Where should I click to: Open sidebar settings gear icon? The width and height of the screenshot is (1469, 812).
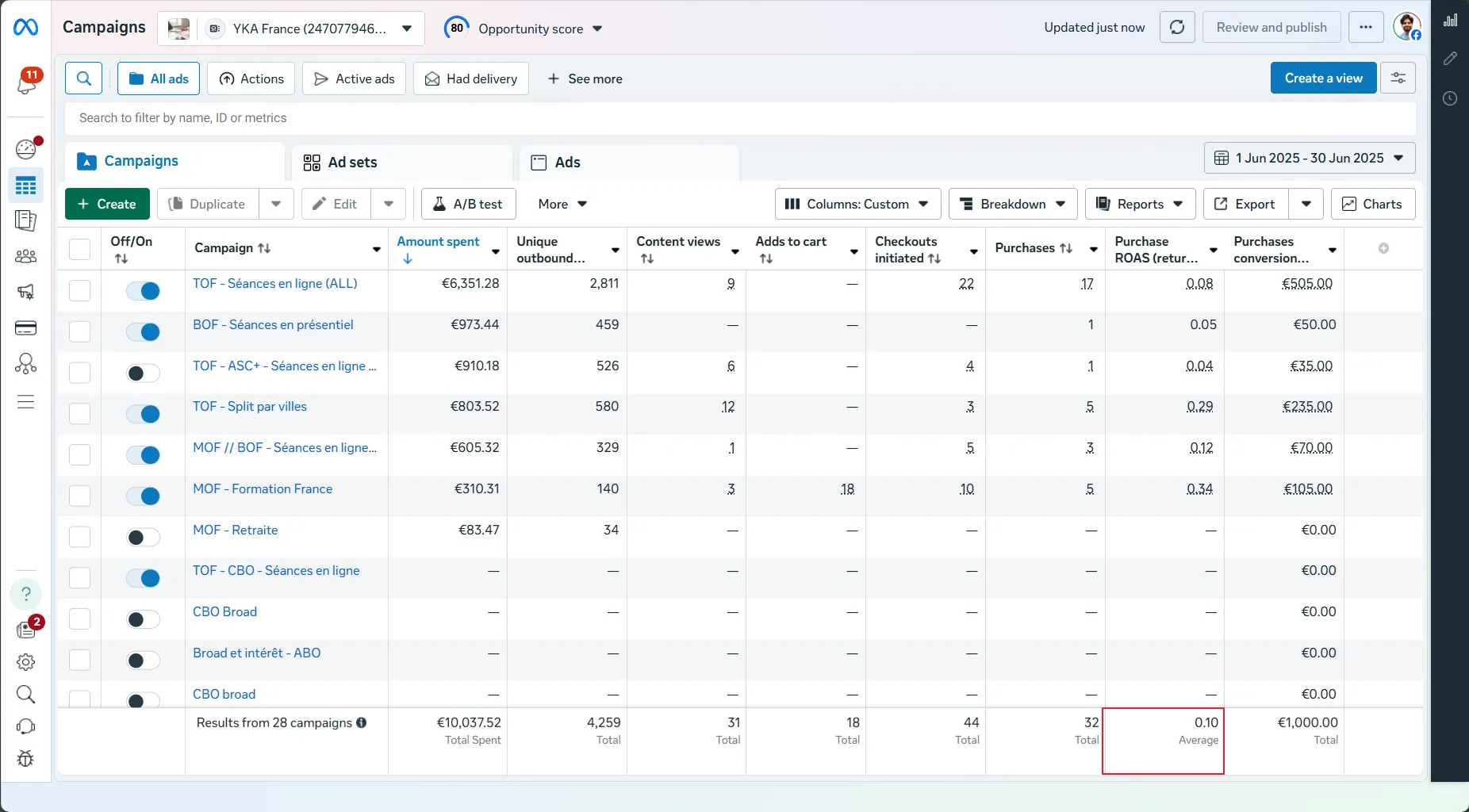point(26,662)
